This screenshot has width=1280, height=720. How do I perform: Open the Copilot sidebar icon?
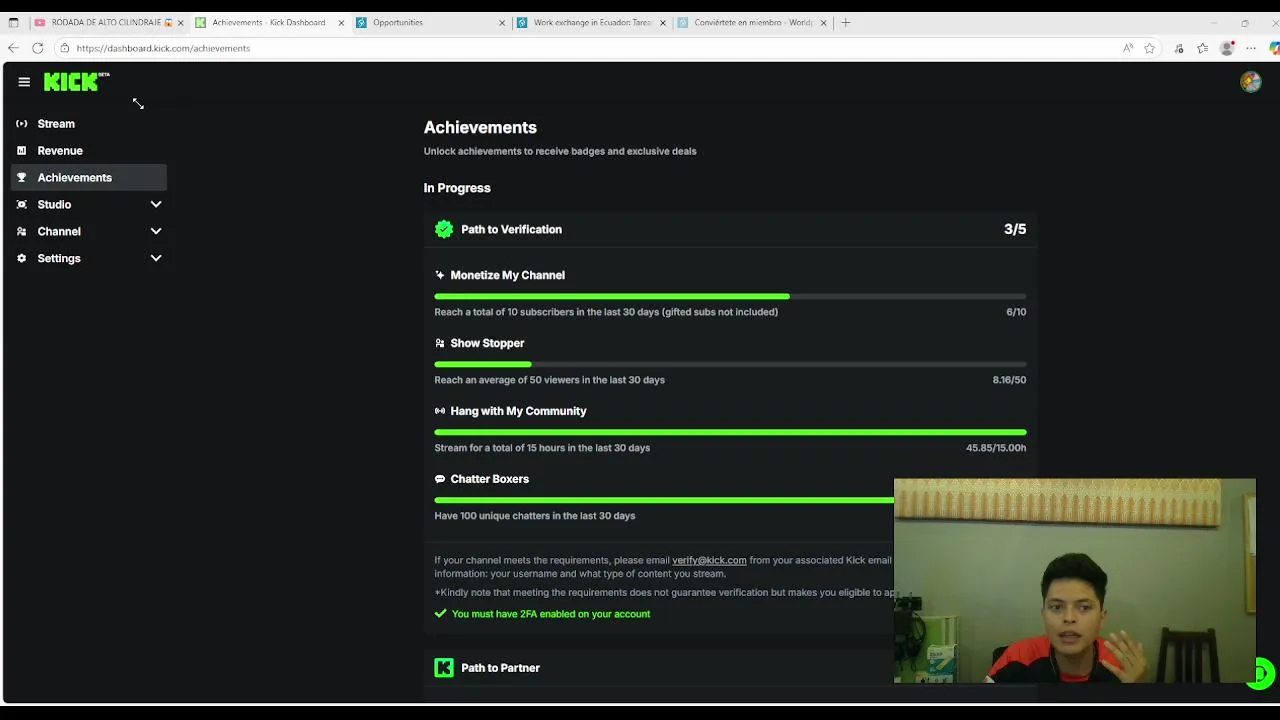(1274, 48)
